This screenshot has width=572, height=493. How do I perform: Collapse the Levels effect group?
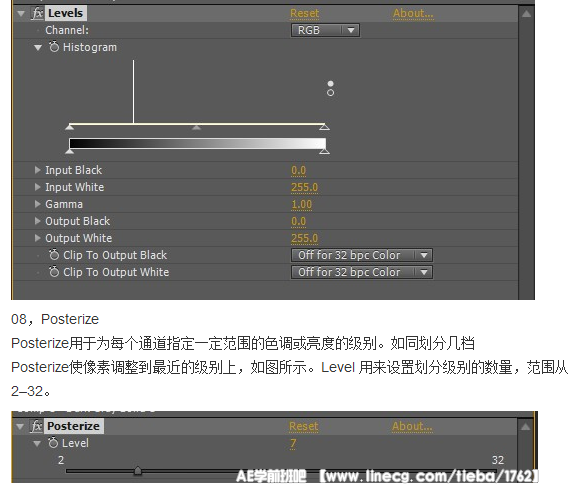click(x=21, y=14)
